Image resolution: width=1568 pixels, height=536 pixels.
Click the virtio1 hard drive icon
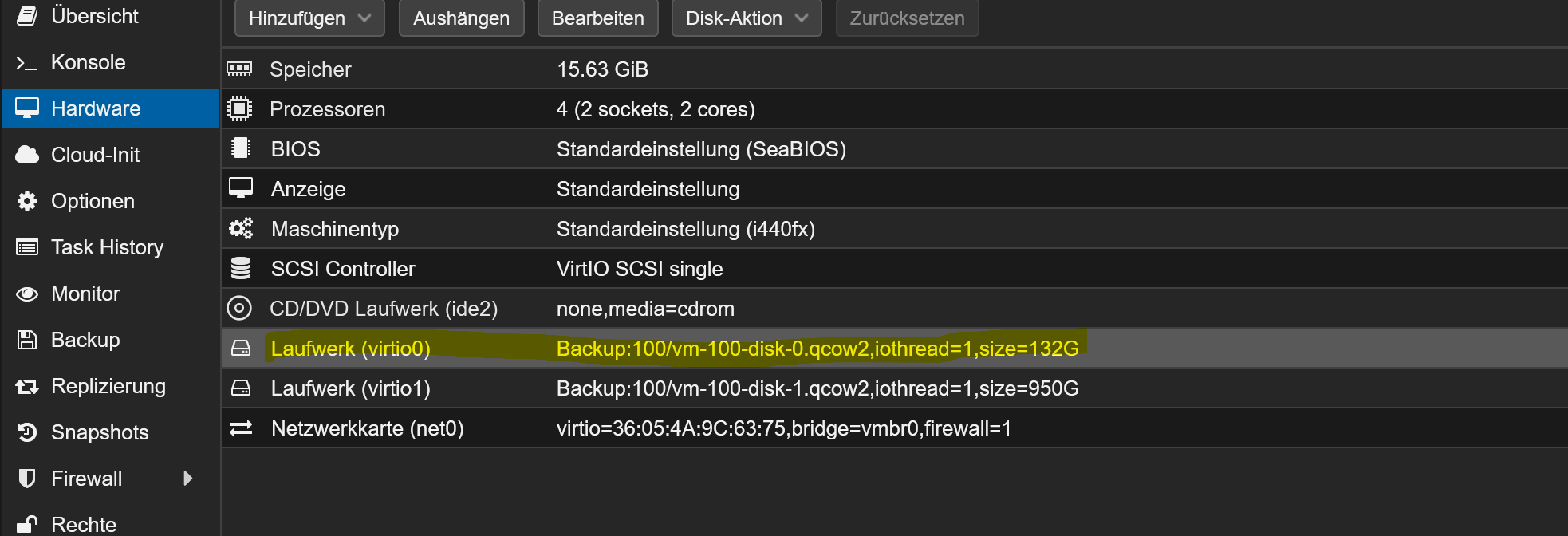240,388
